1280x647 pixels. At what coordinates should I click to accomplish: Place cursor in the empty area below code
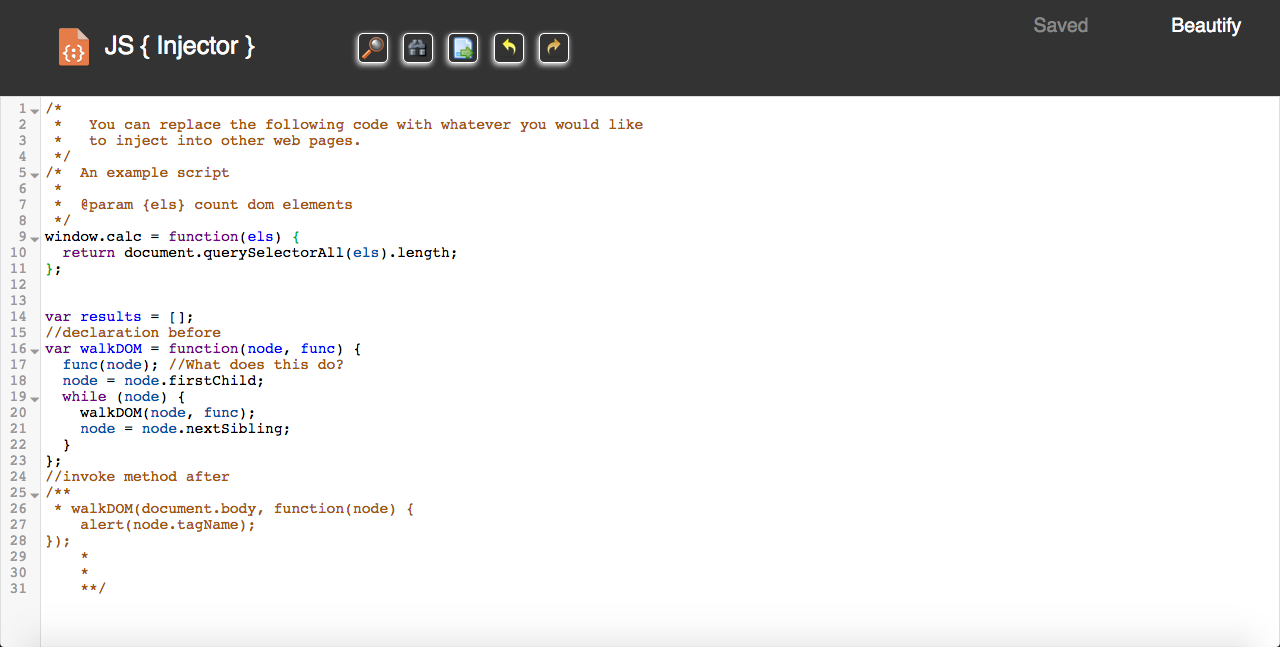(400, 620)
